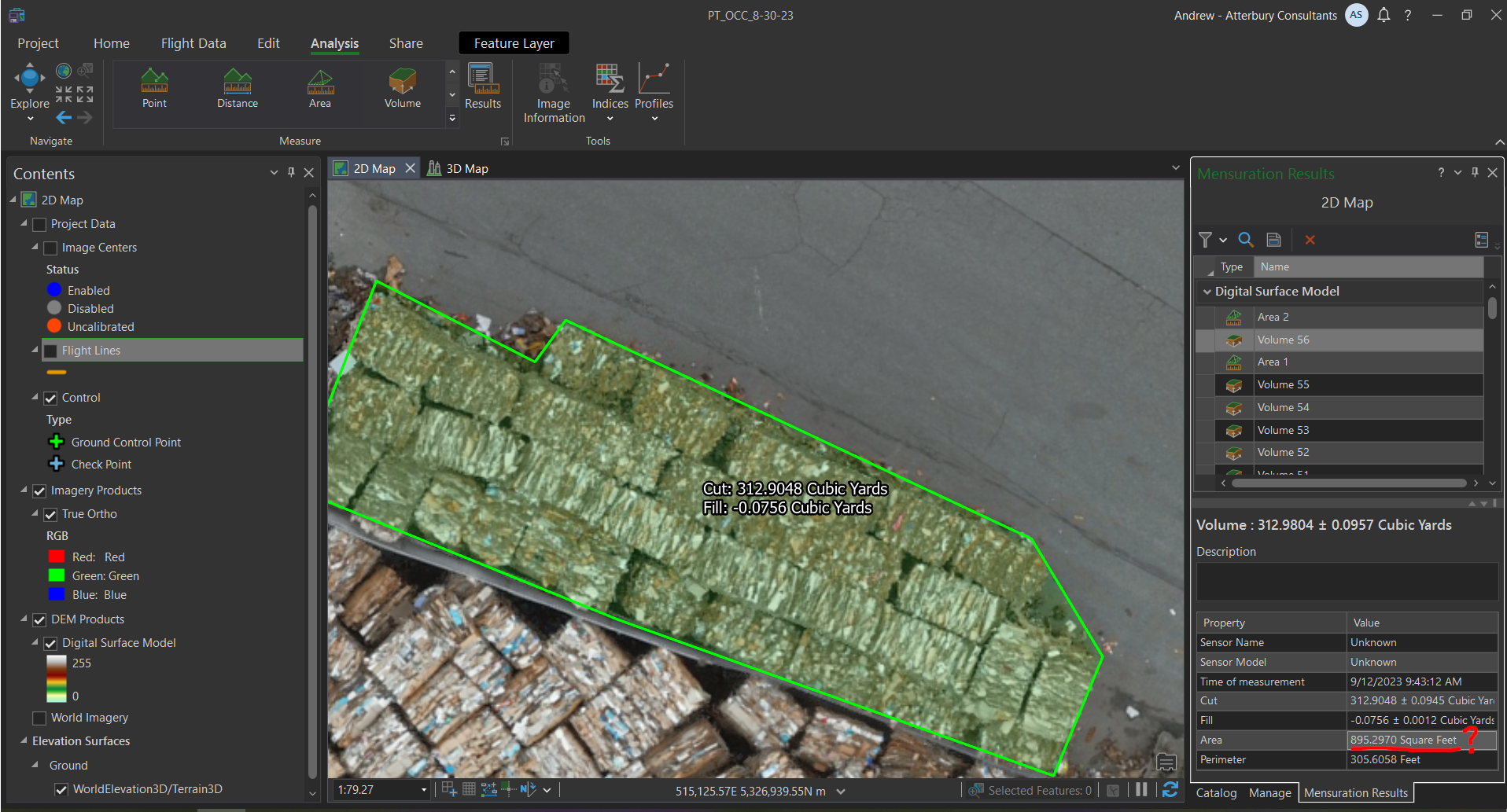1507x812 pixels.
Task: Click the search icon in Mensuration Results panel
Action: [1245, 240]
